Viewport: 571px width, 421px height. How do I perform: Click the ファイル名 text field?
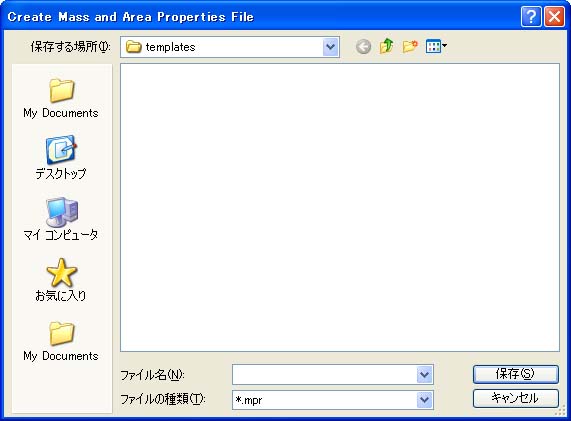tap(324, 374)
